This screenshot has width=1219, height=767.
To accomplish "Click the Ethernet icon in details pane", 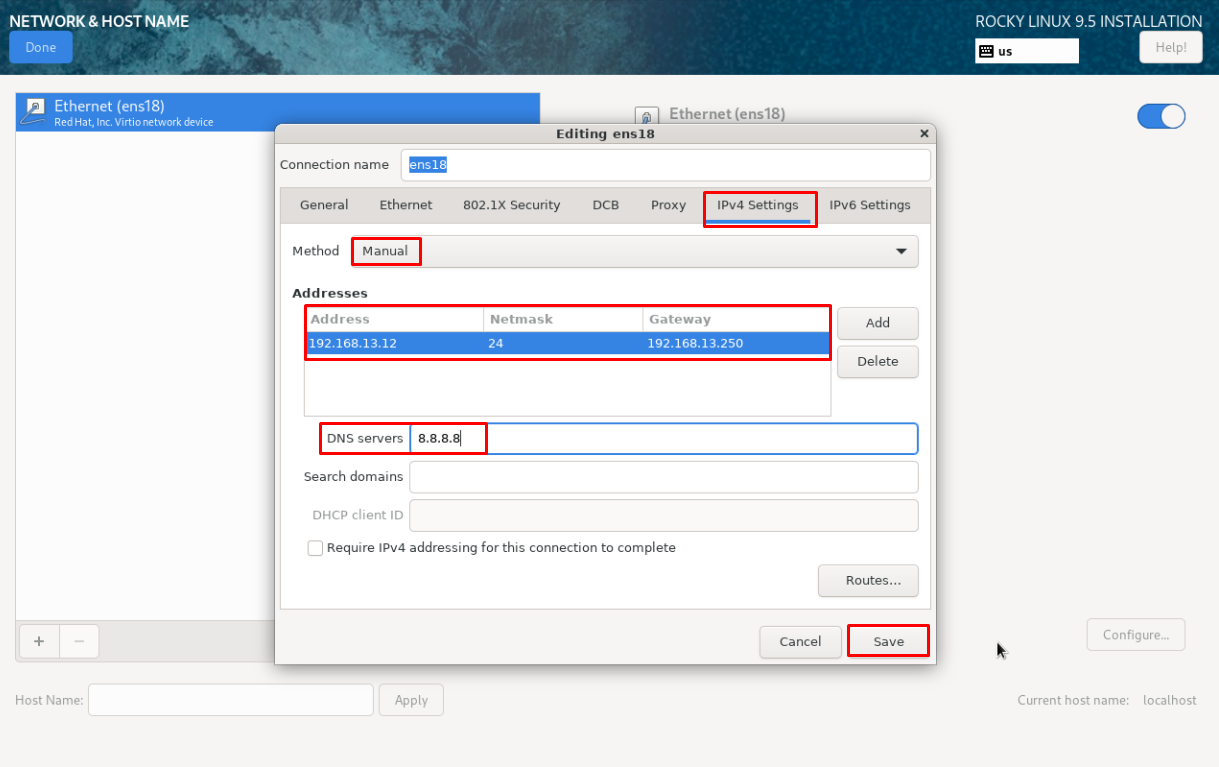I will click(x=646, y=116).
